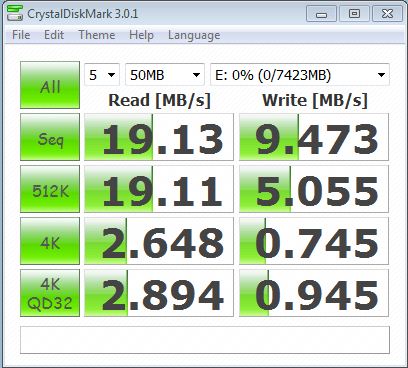Screen dimensions: 408x368
Task: Open the Theme menu
Action: (97, 35)
